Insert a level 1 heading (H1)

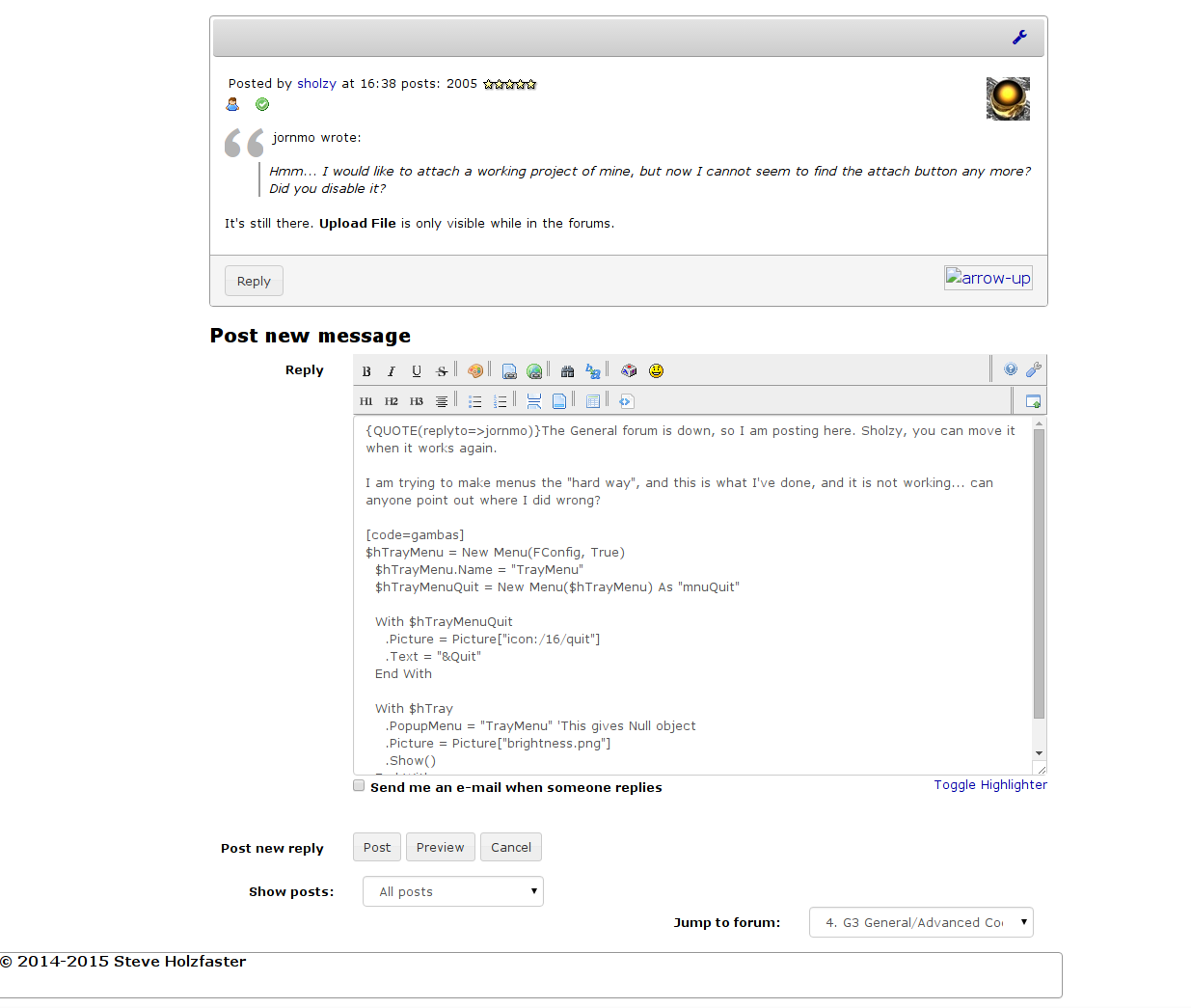(x=366, y=401)
